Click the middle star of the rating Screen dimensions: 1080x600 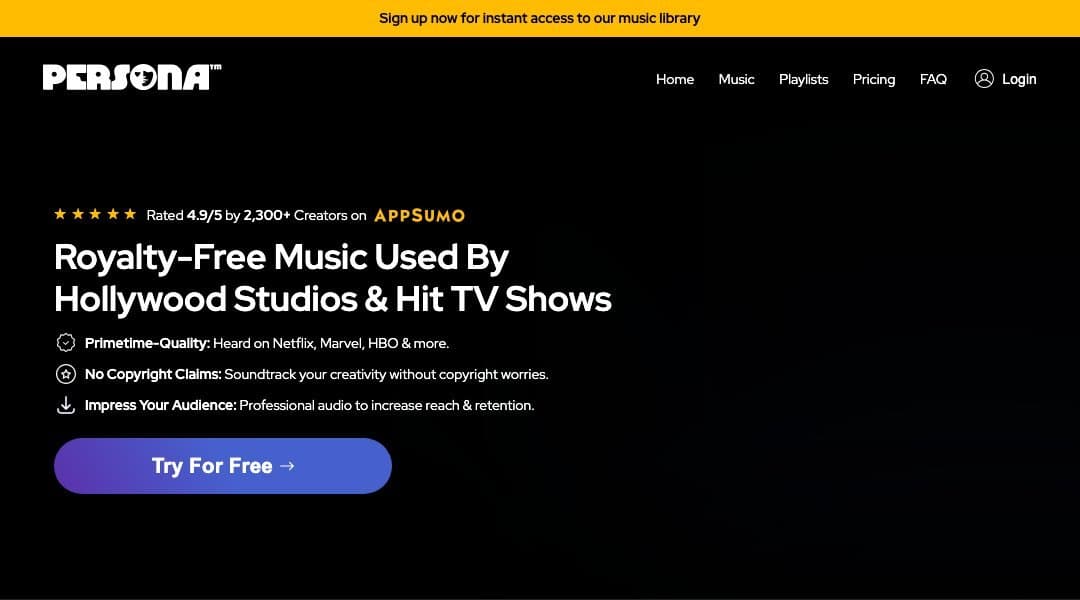coord(95,213)
